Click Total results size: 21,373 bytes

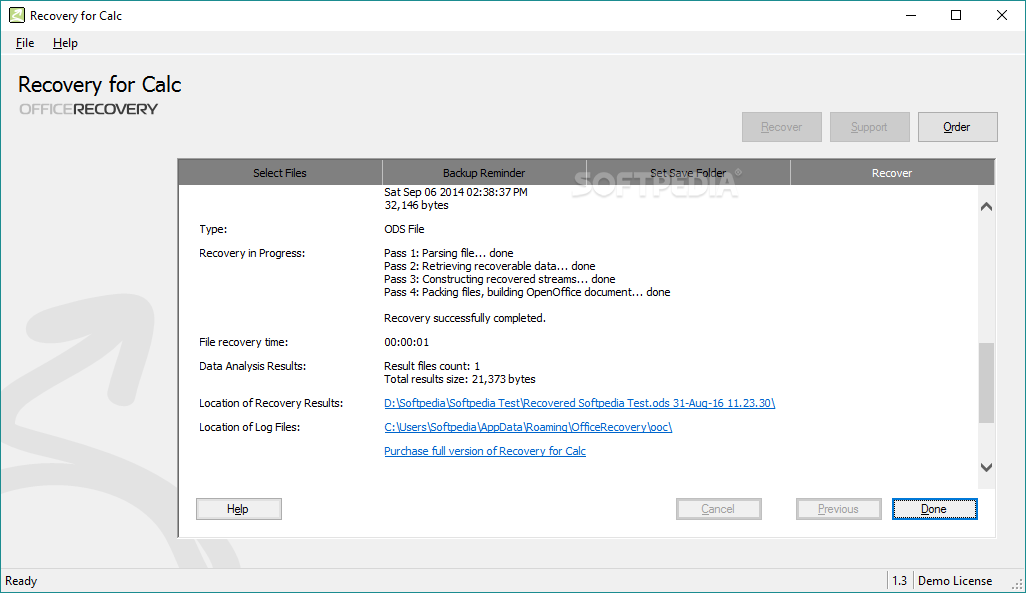[459, 380]
